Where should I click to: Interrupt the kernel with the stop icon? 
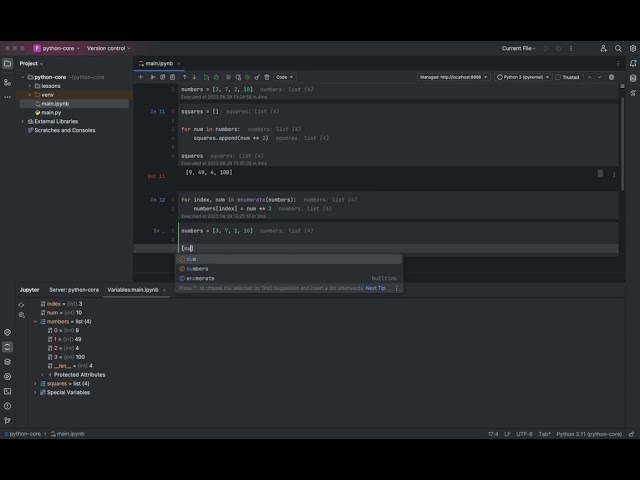pos(228,77)
